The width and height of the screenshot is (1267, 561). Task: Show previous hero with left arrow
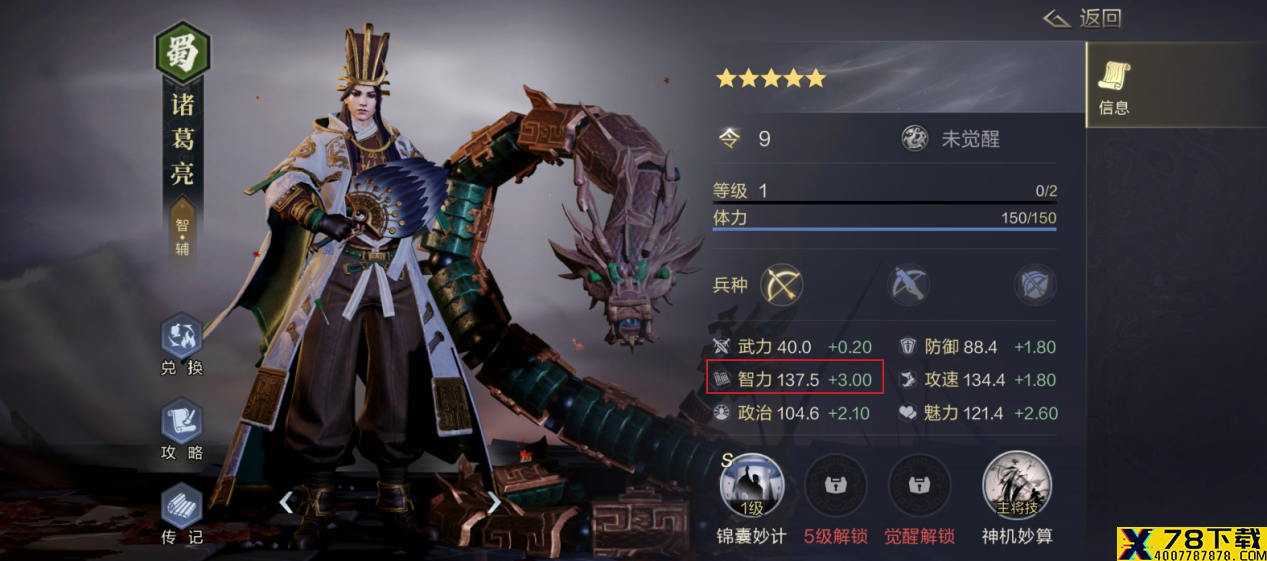click(286, 502)
